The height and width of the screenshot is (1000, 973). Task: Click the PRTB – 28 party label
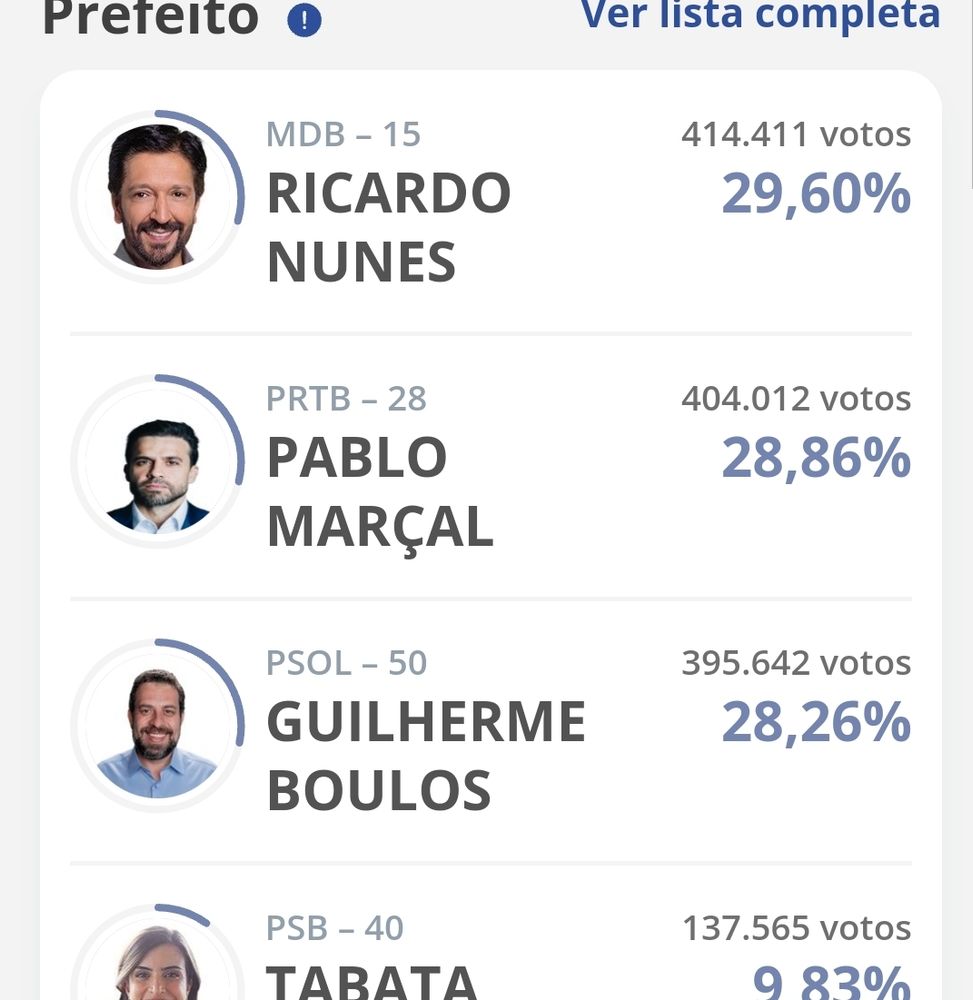pos(346,399)
